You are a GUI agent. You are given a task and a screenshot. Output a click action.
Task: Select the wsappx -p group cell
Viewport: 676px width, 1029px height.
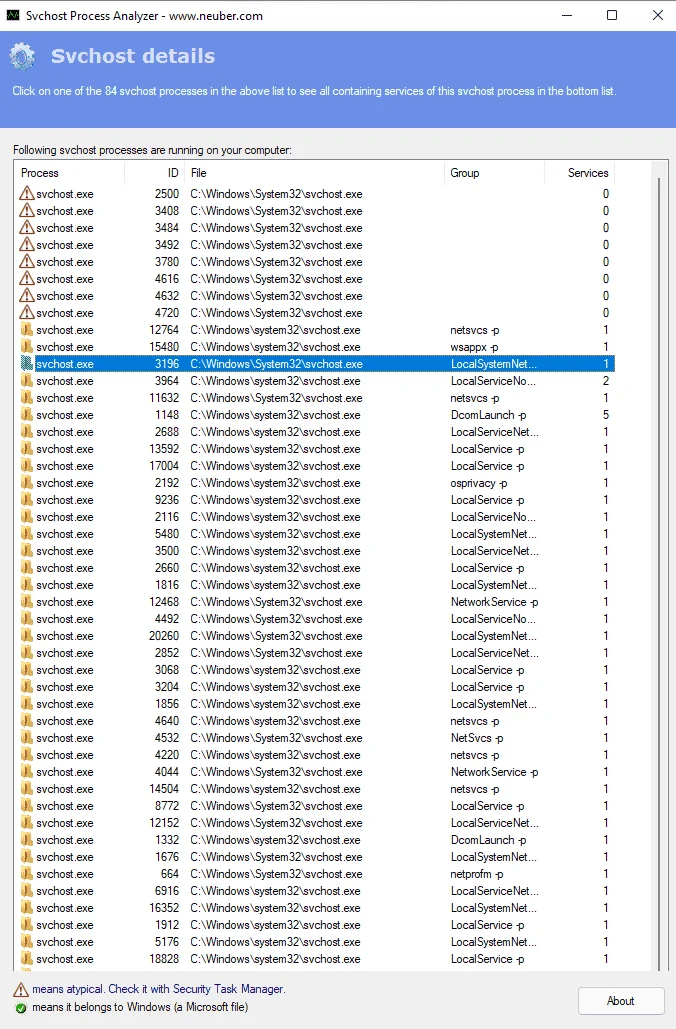click(474, 346)
